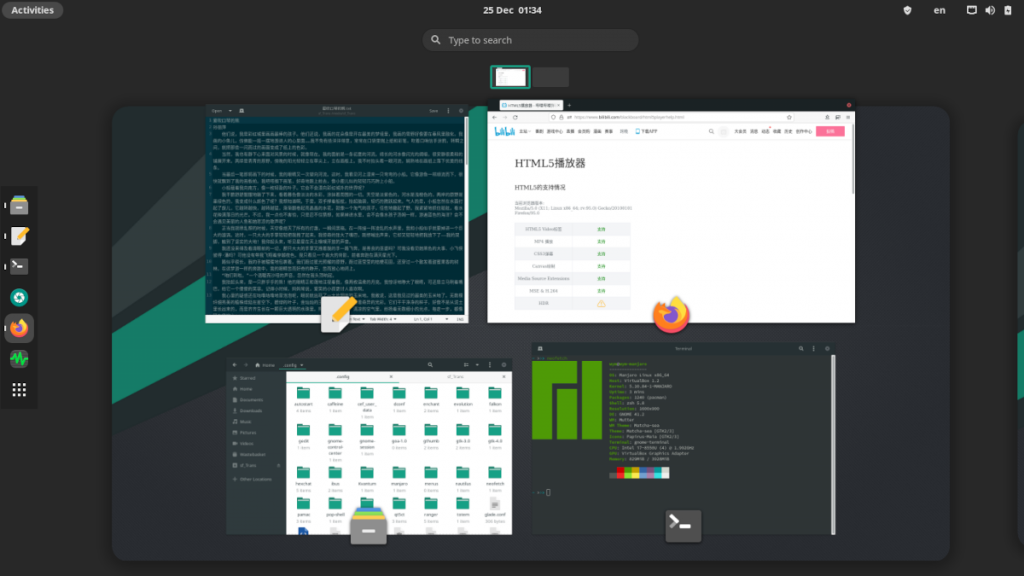Open the Files hamburger menu
Screen dimensions: 1024x576
point(490,365)
